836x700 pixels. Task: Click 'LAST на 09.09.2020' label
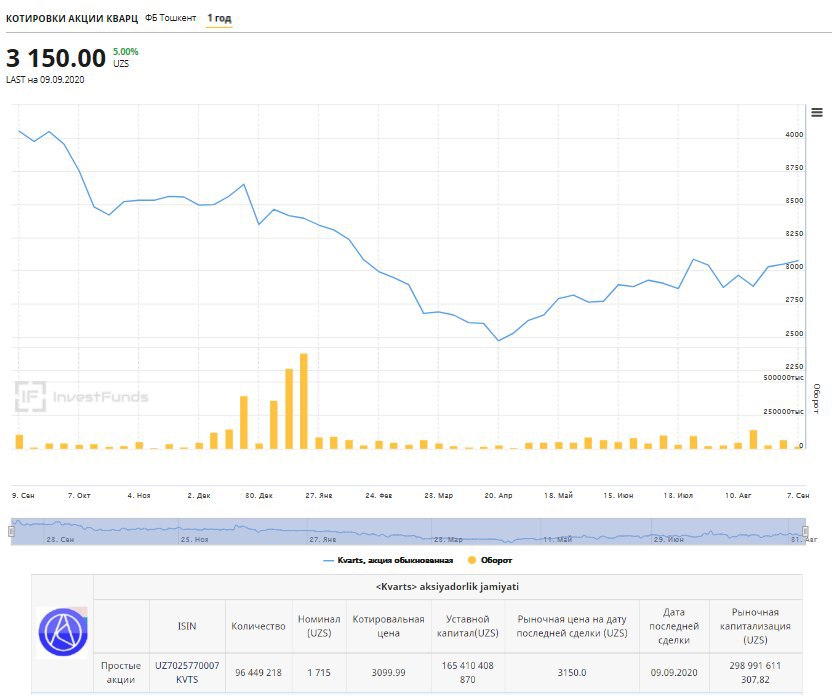tap(45, 79)
